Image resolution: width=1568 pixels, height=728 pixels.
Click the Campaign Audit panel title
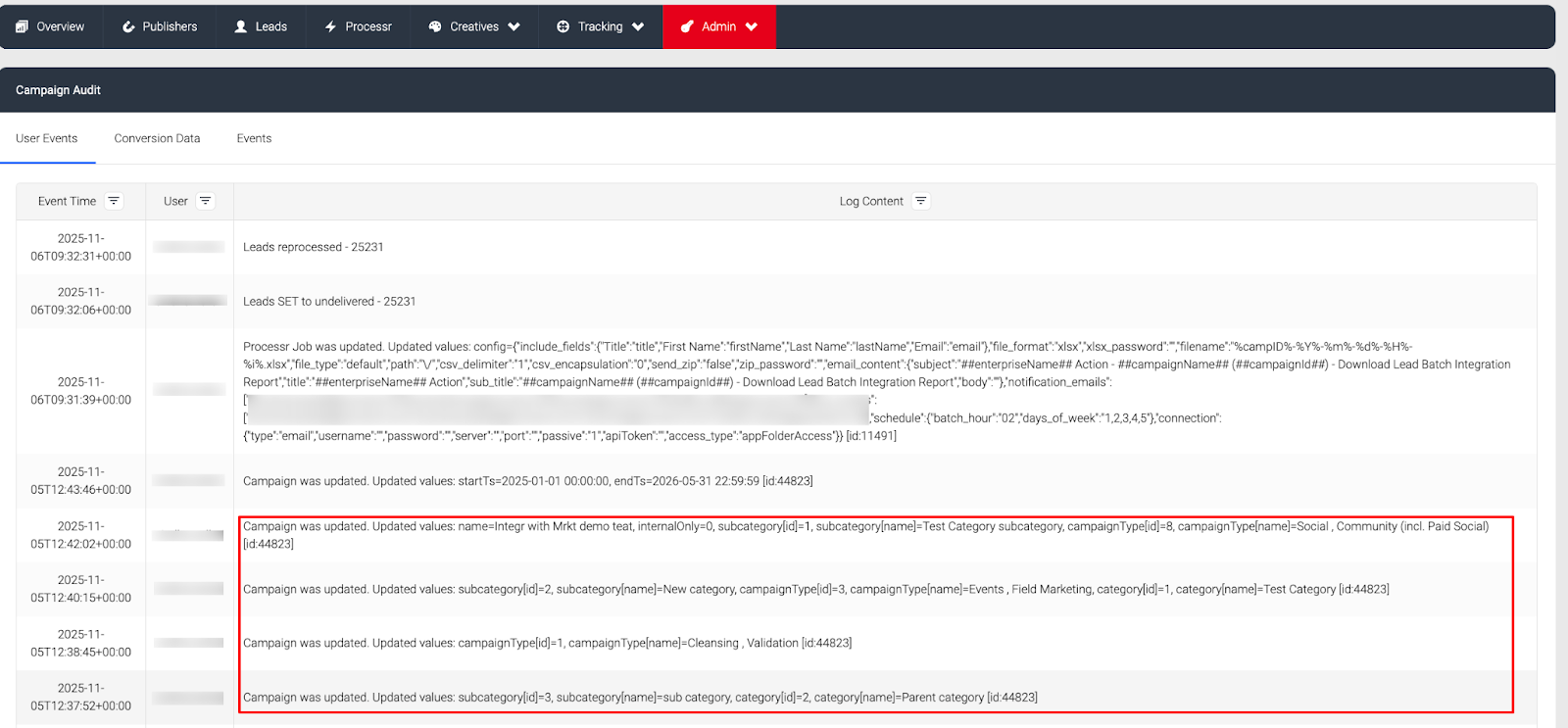[58, 90]
